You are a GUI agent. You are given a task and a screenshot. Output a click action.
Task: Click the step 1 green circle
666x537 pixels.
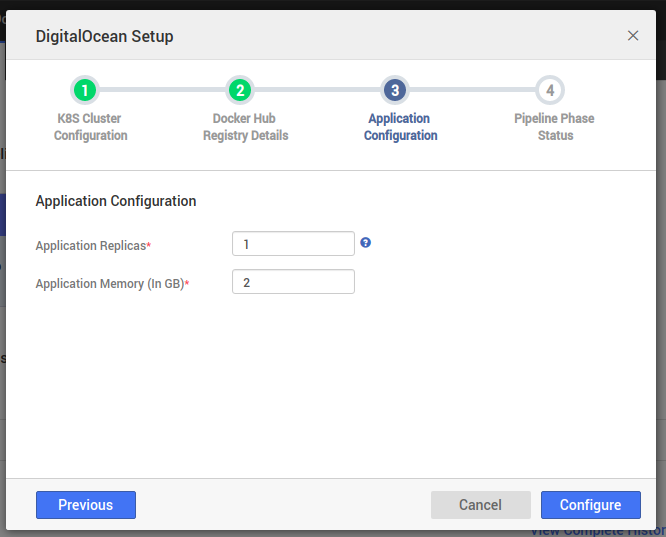(x=85, y=90)
